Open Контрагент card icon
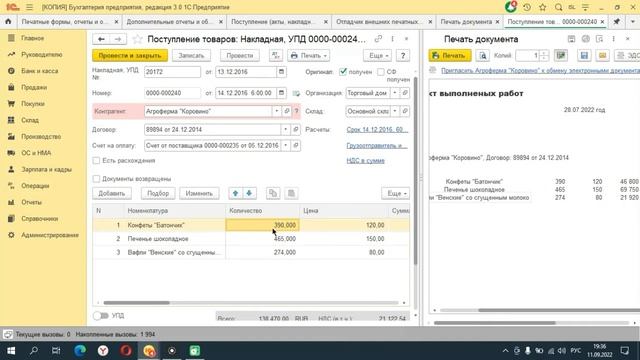 287,111
